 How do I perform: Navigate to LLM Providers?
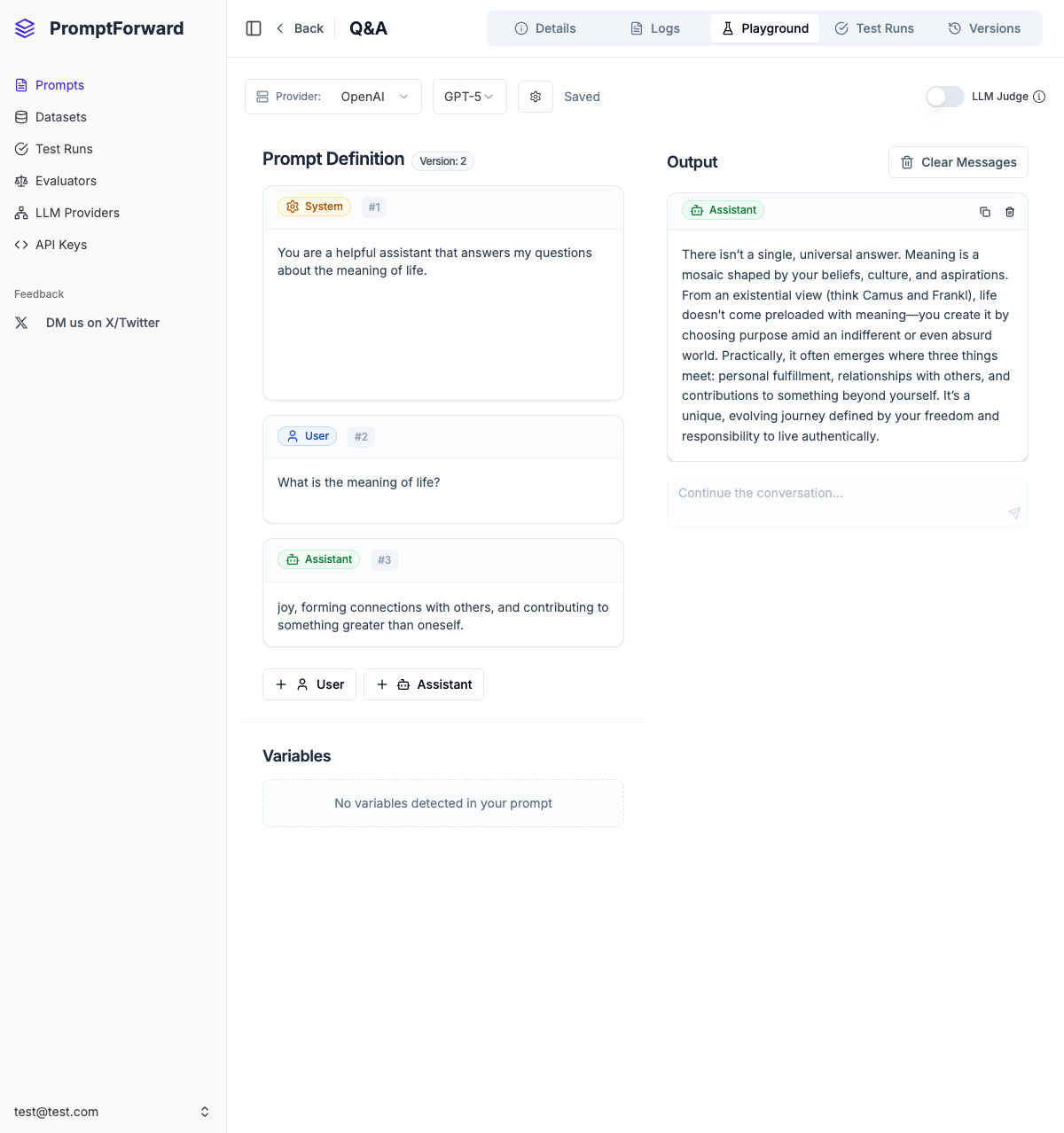point(77,213)
